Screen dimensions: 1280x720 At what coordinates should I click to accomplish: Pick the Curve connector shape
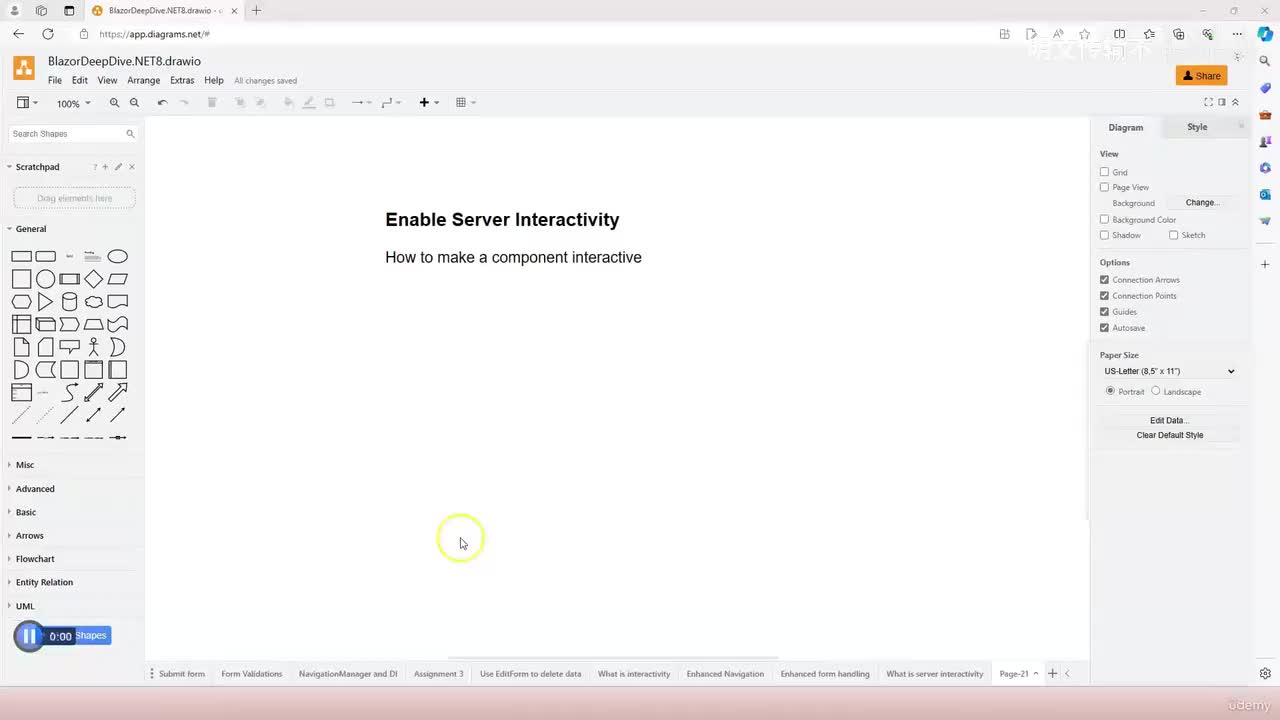coord(69,392)
